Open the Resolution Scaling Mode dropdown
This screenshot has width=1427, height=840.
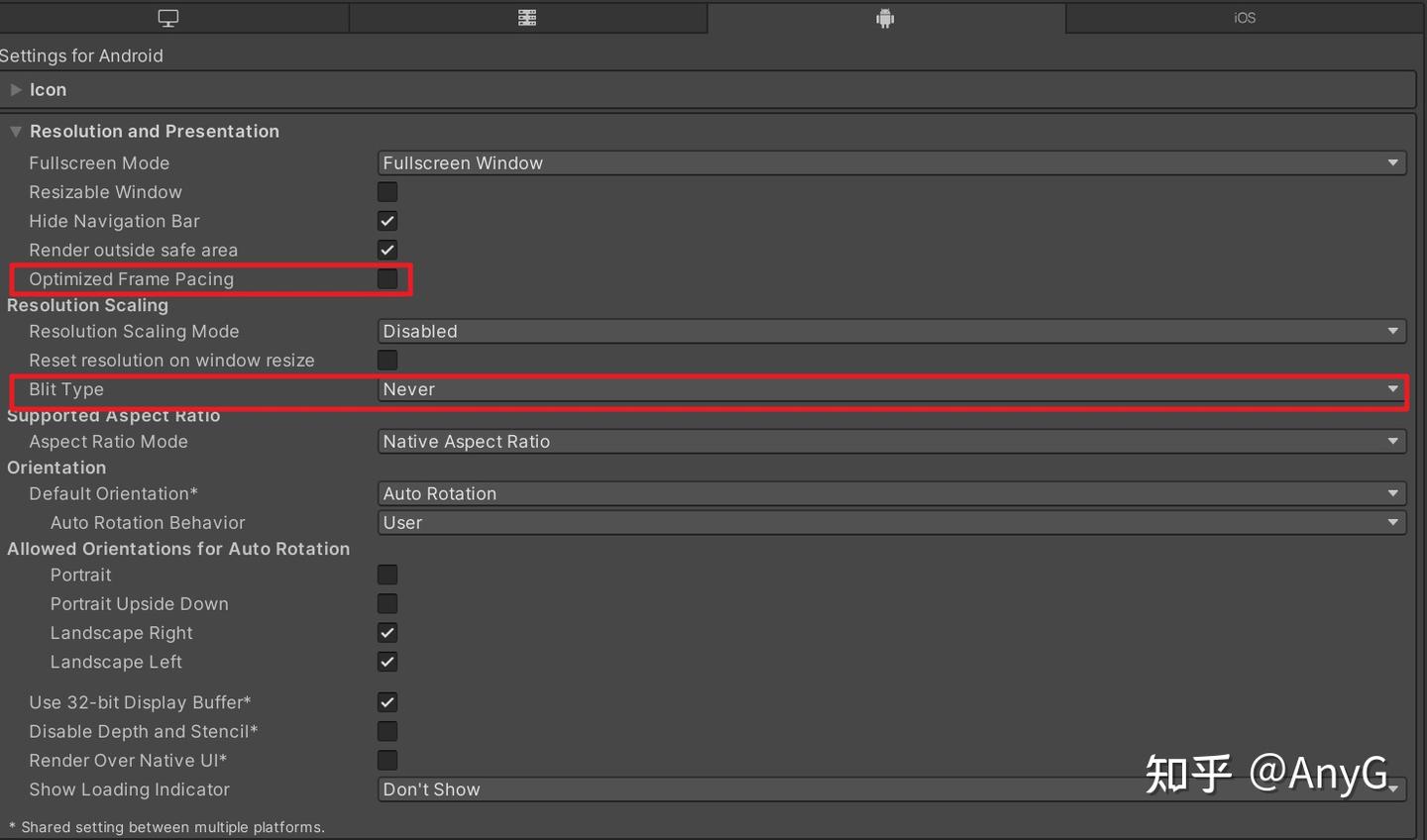pyautogui.click(x=892, y=331)
